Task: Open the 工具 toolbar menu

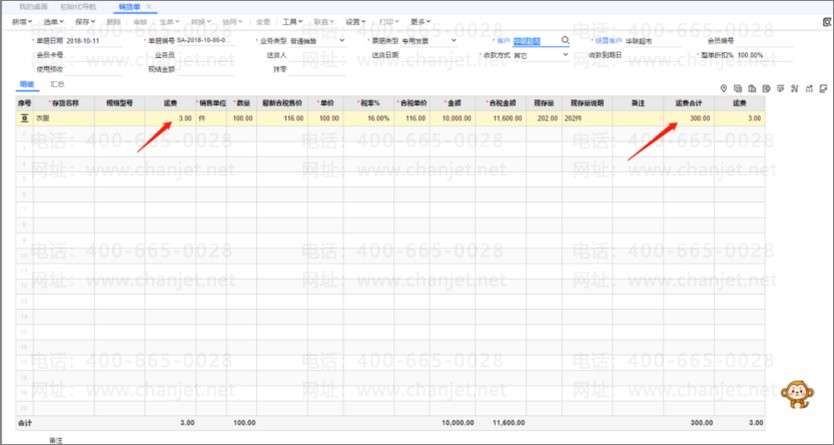Action: click(x=292, y=21)
